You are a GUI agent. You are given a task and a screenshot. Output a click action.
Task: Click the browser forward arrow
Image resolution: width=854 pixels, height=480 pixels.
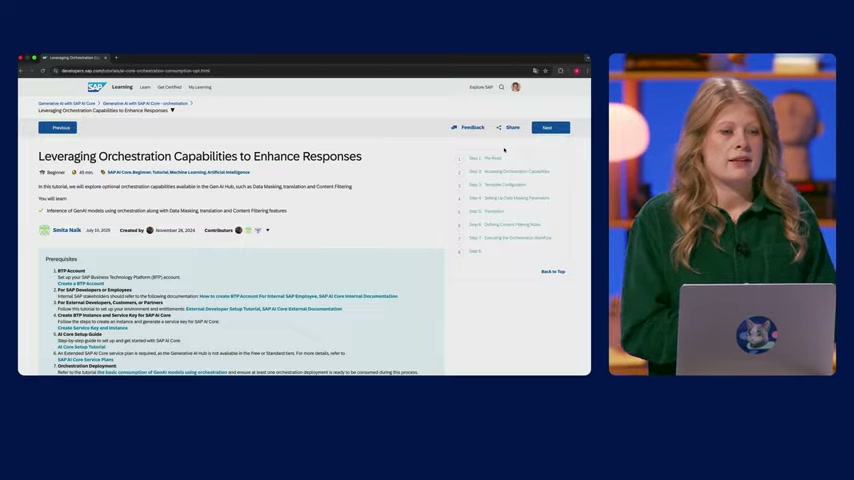point(32,71)
